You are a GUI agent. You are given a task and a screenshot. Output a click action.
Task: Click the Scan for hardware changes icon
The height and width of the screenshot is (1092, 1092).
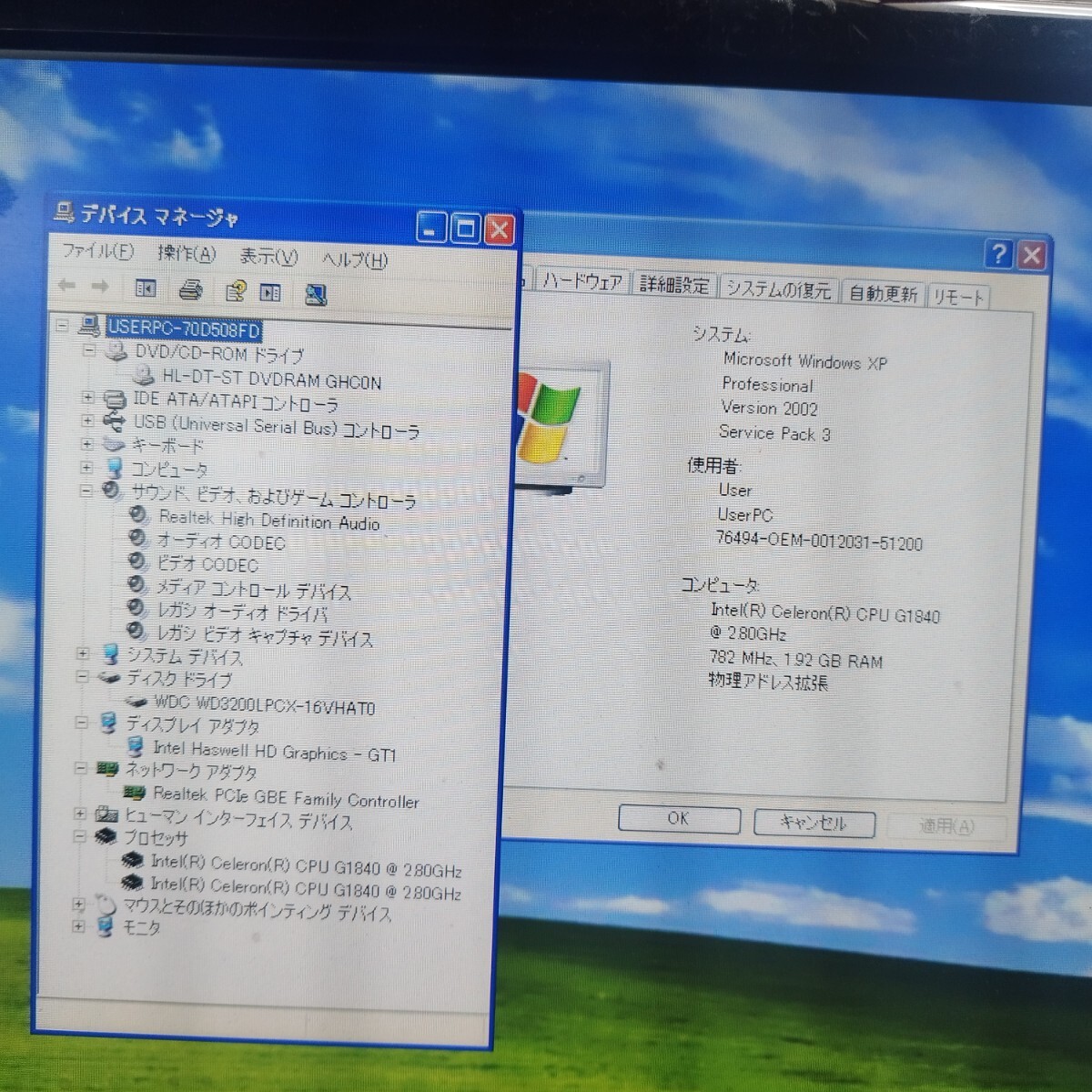(x=316, y=294)
